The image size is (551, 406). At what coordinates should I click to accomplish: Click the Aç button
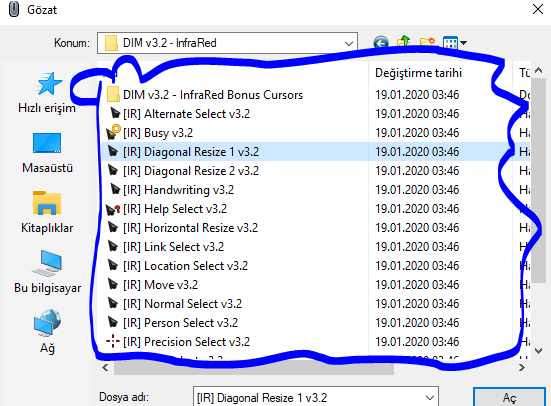click(509, 398)
